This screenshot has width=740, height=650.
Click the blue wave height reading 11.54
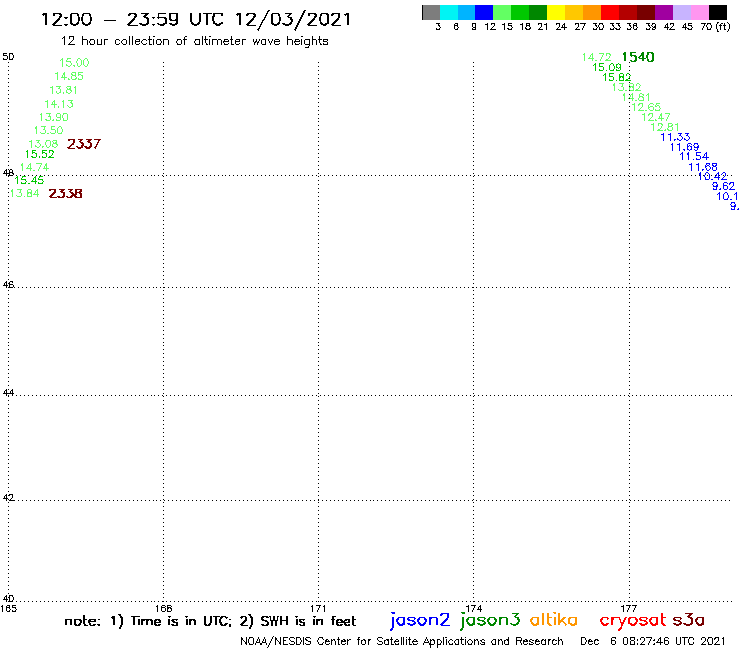point(694,157)
